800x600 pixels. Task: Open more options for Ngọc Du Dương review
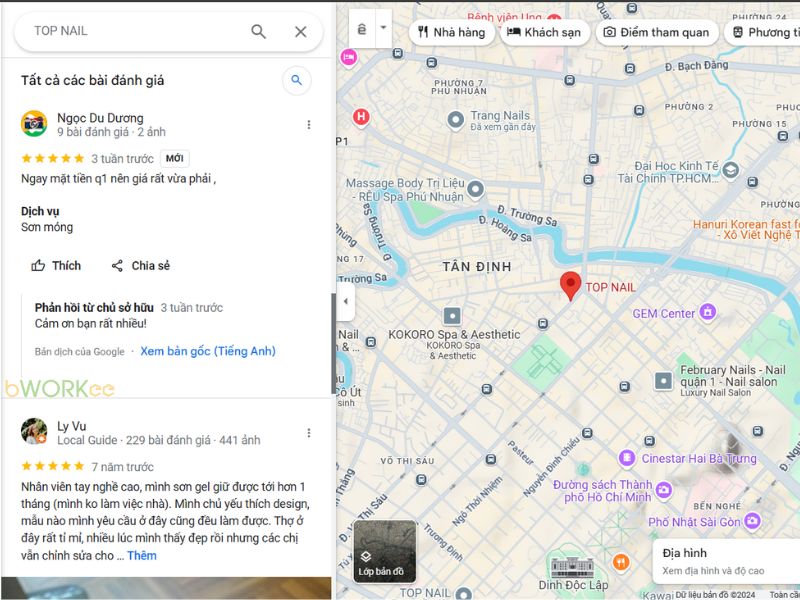click(x=309, y=124)
